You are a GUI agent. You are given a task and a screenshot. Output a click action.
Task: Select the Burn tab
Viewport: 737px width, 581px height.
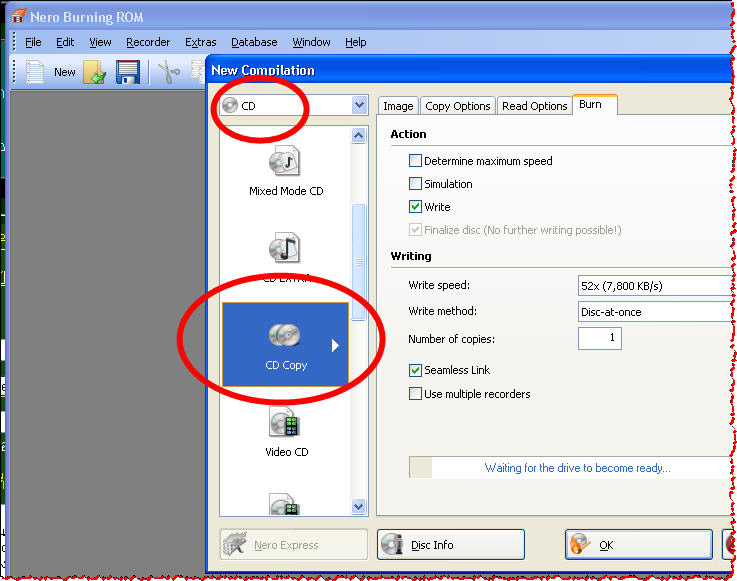(x=595, y=104)
